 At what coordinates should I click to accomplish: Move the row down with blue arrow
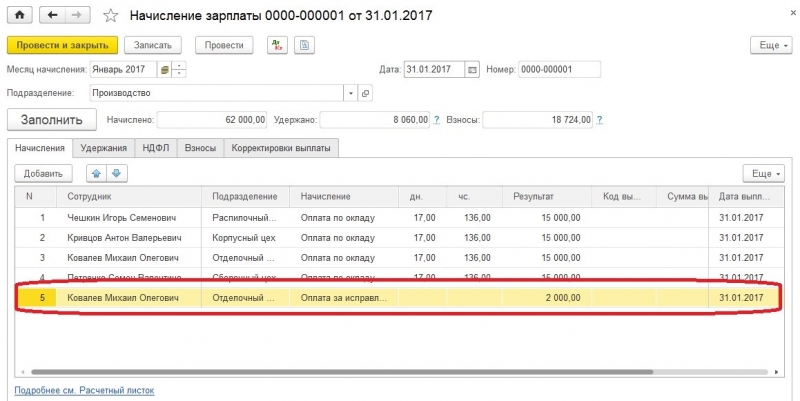point(115,173)
